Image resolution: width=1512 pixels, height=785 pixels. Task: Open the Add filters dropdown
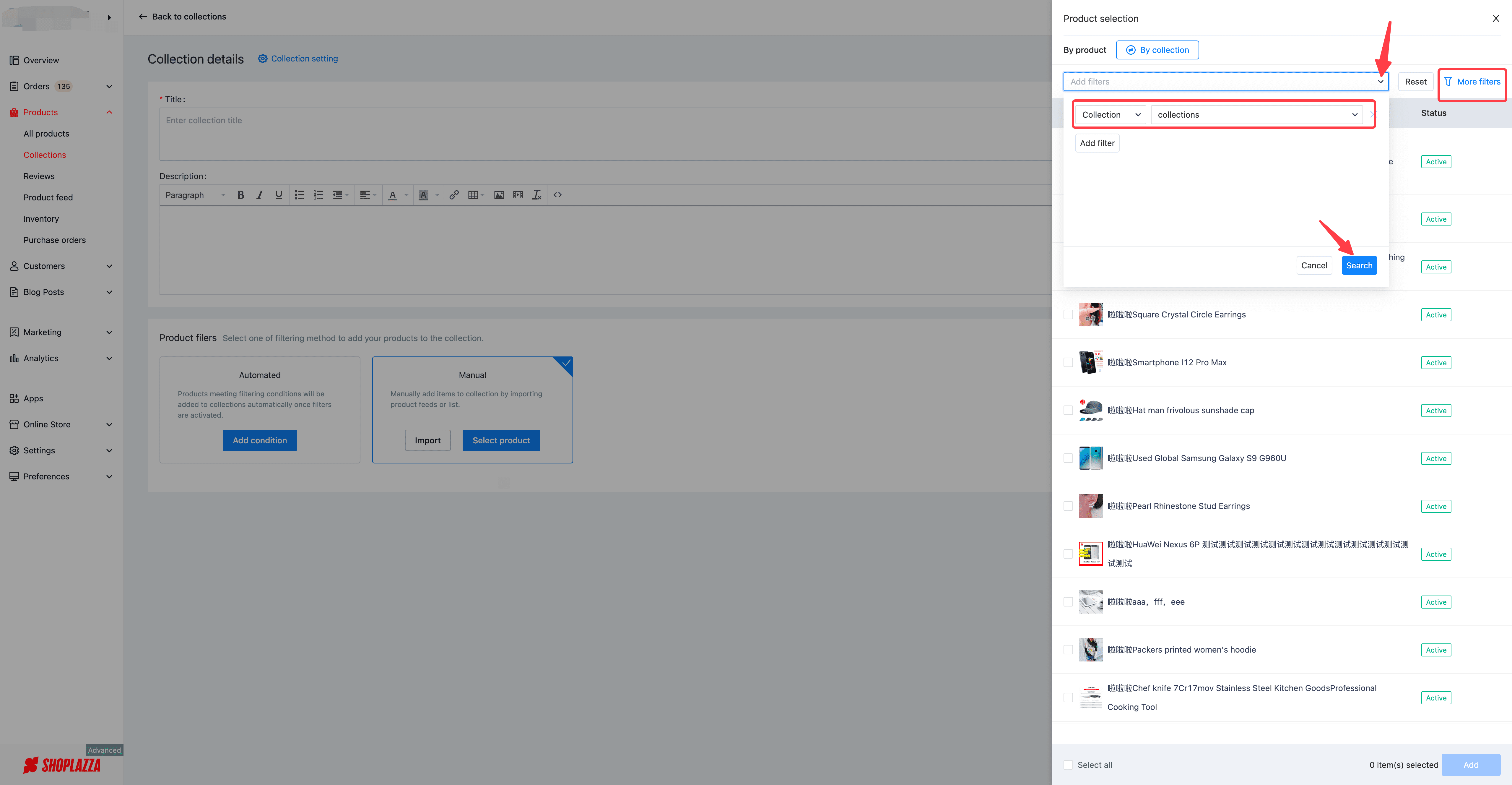point(1225,82)
